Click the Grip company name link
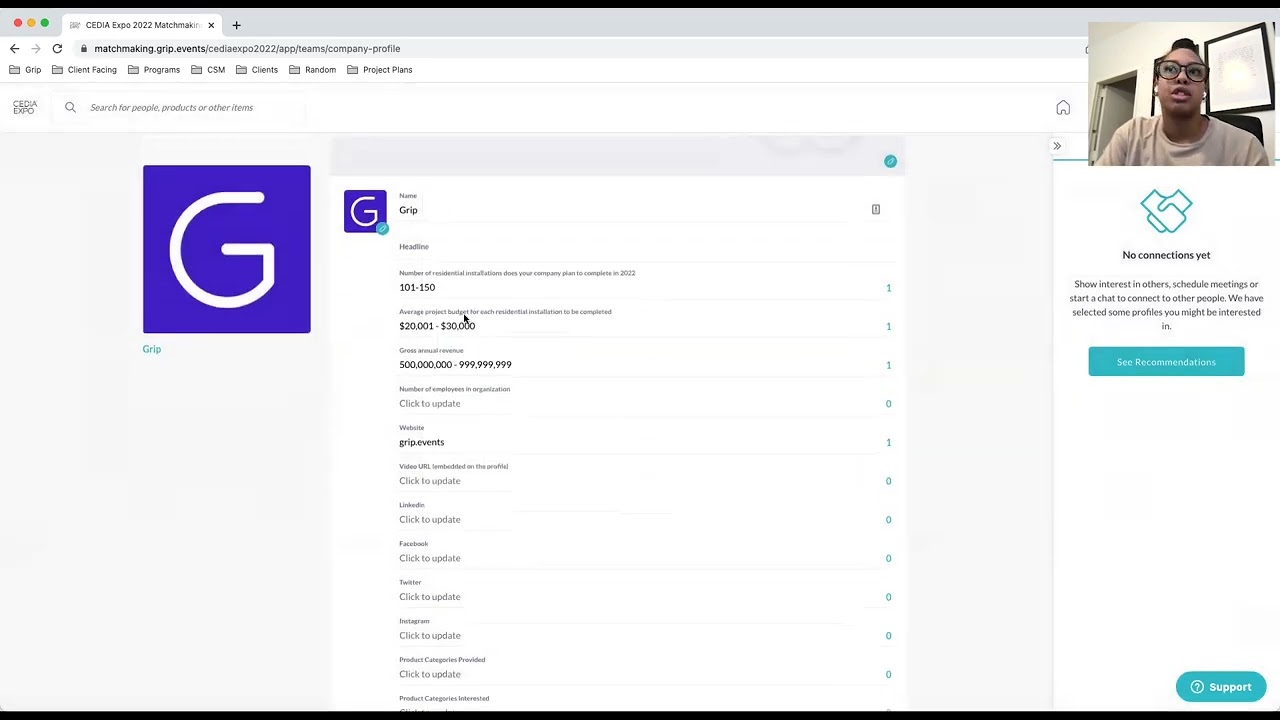The image size is (1280, 720). pos(151,349)
